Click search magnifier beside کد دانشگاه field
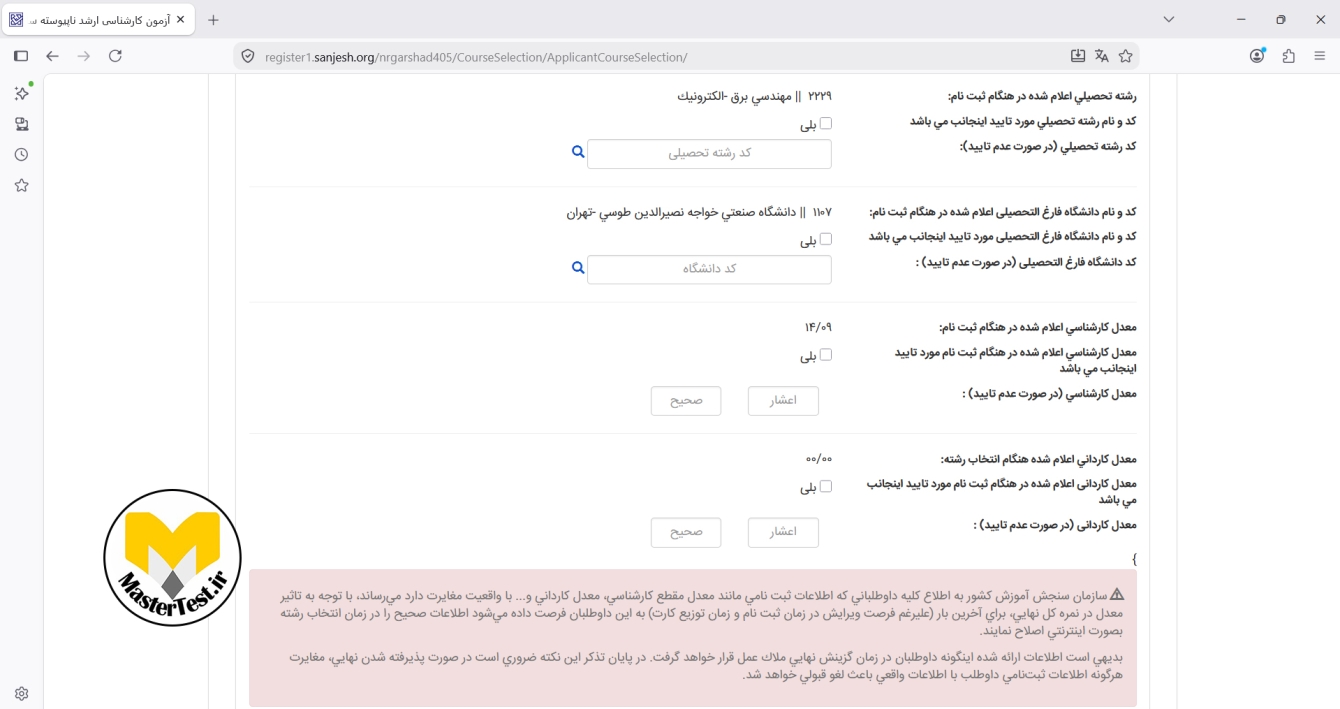The width and height of the screenshot is (1340, 709). [578, 268]
